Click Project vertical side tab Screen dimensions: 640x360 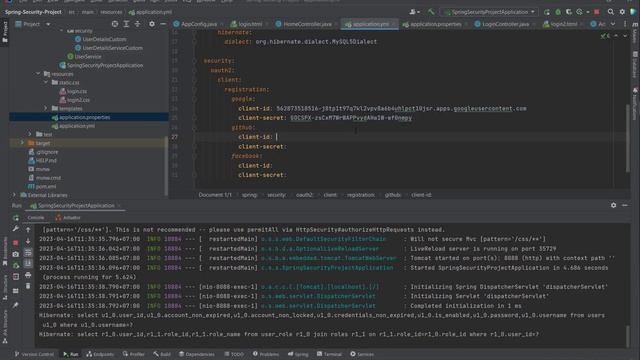pyautogui.click(x=5, y=33)
